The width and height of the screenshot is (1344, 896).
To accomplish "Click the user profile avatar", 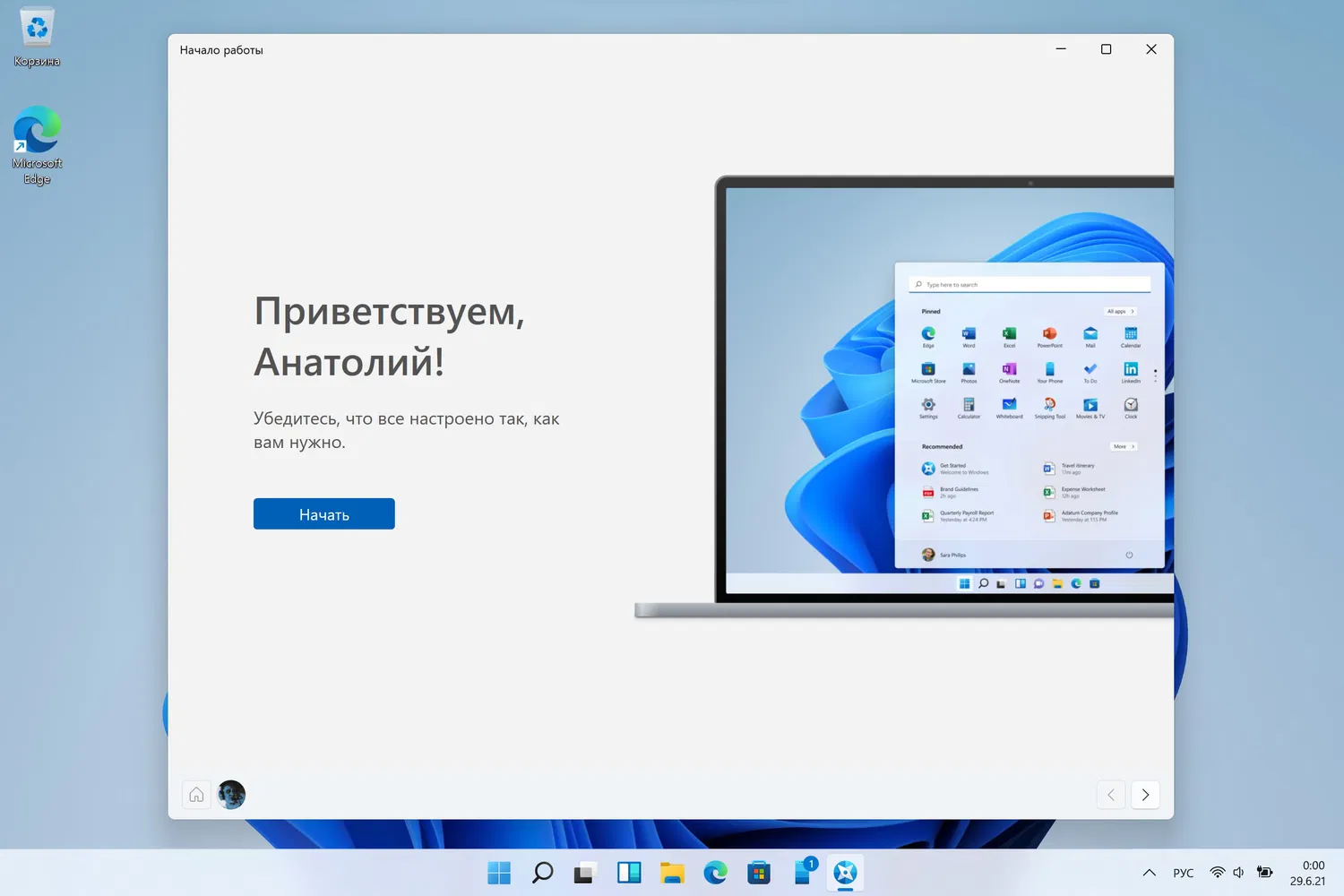I will [231, 795].
